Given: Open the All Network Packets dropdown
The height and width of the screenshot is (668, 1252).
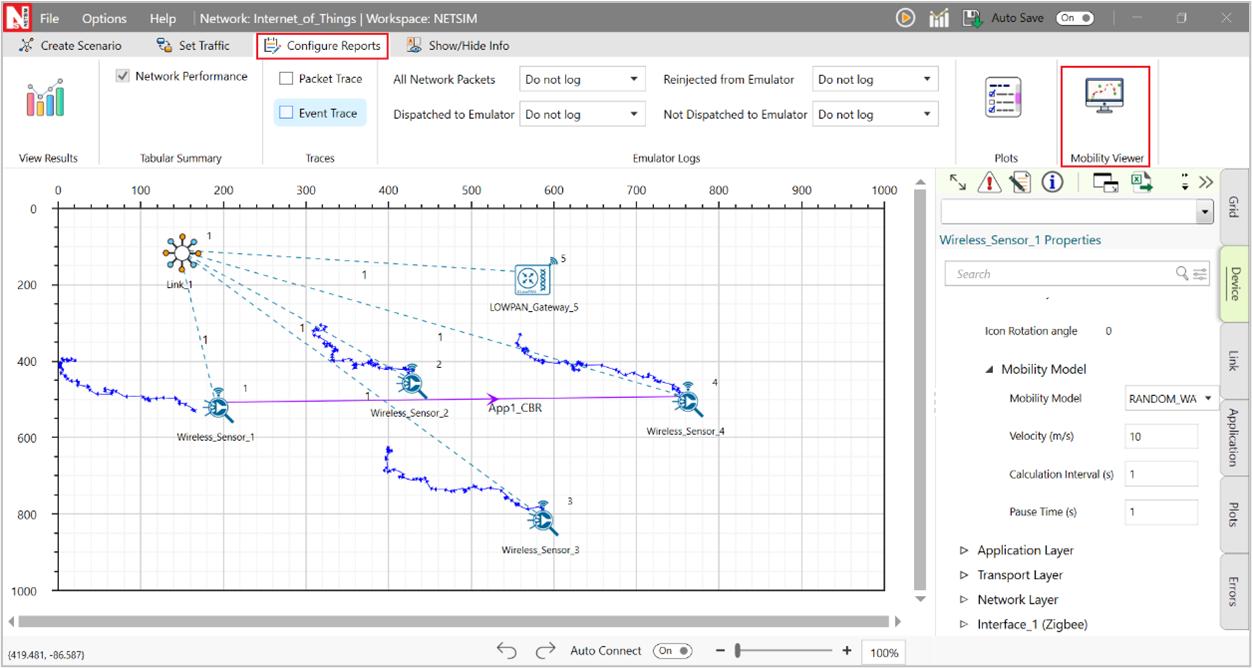Looking at the screenshot, I should pyautogui.click(x=582, y=80).
